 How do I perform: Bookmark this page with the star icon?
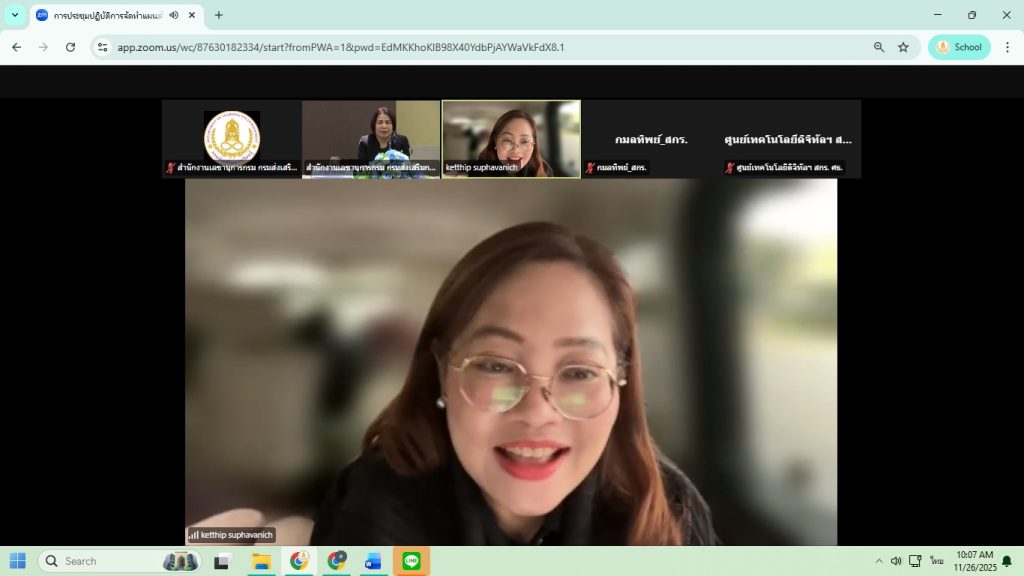pyautogui.click(x=903, y=47)
